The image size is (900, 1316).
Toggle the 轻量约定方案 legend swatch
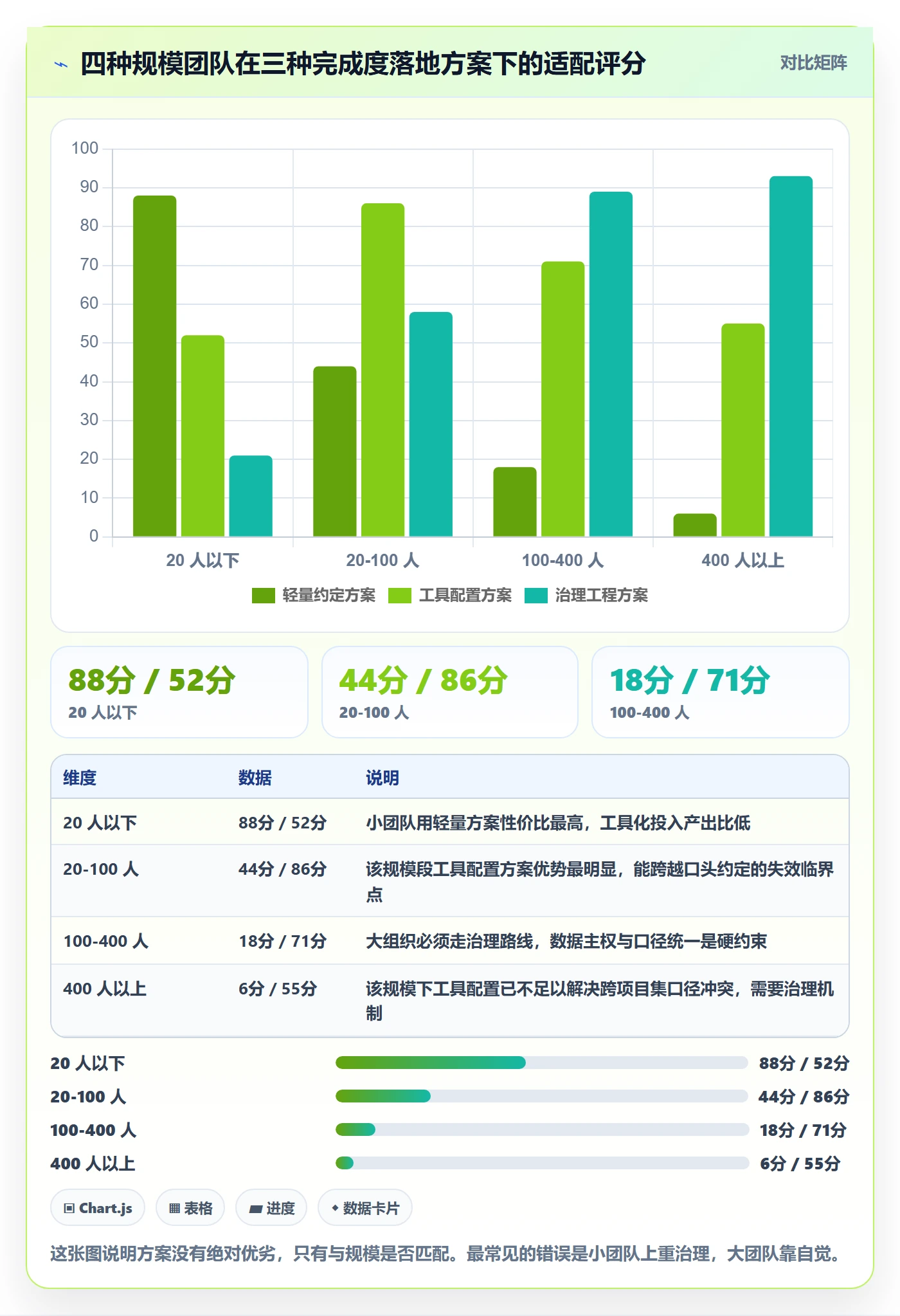coord(263,596)
